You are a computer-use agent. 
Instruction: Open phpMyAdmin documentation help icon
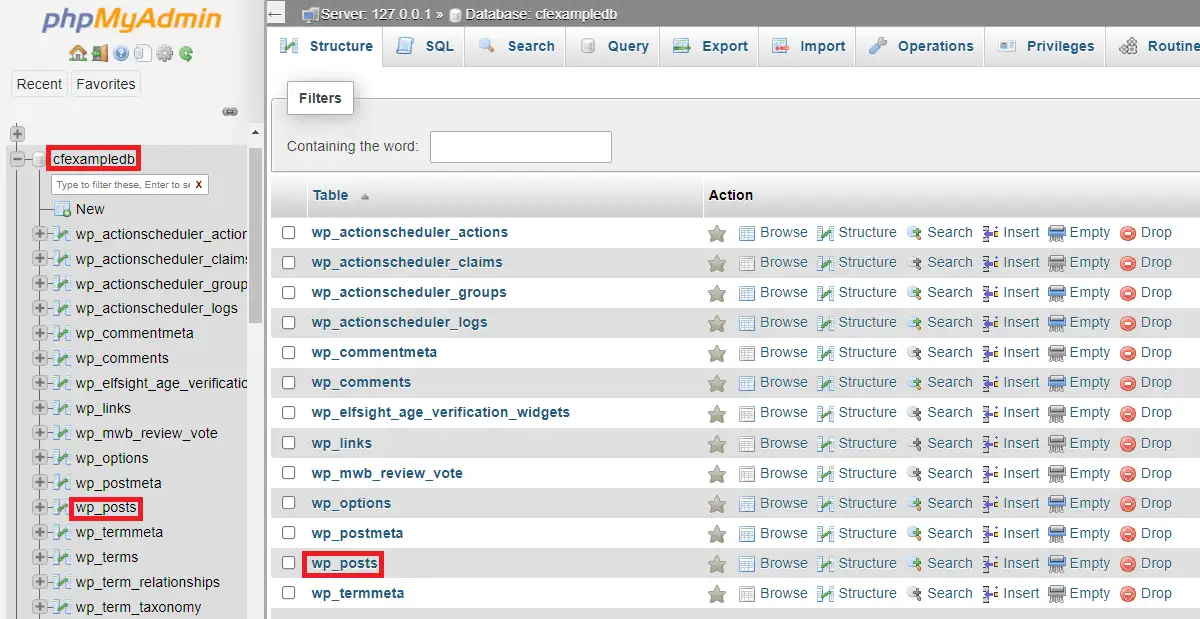point(121,54)
